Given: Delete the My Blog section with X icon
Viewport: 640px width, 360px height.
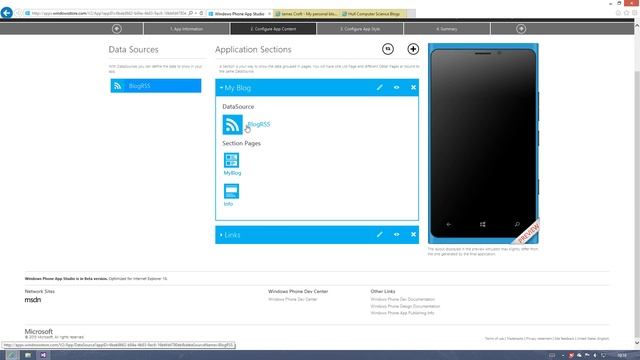Looking at the screenshot, I should point(413,87).
